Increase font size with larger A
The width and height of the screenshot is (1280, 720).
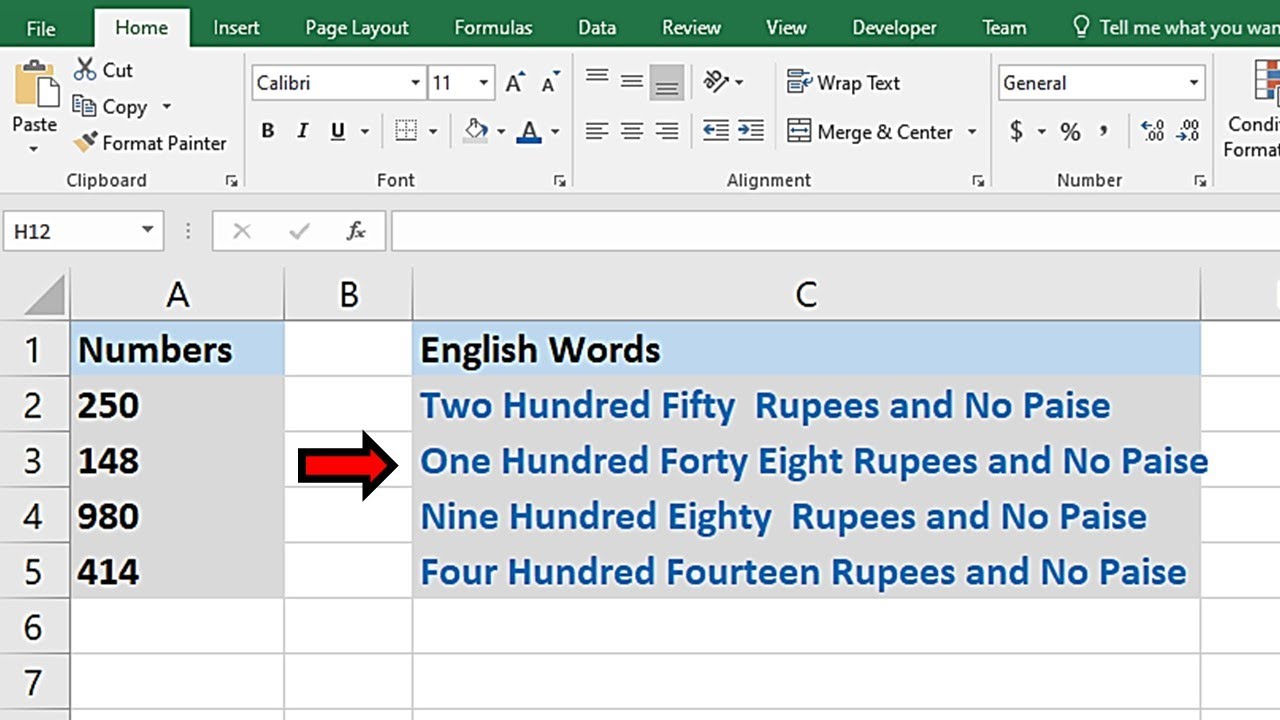click(x=515, y=83)
